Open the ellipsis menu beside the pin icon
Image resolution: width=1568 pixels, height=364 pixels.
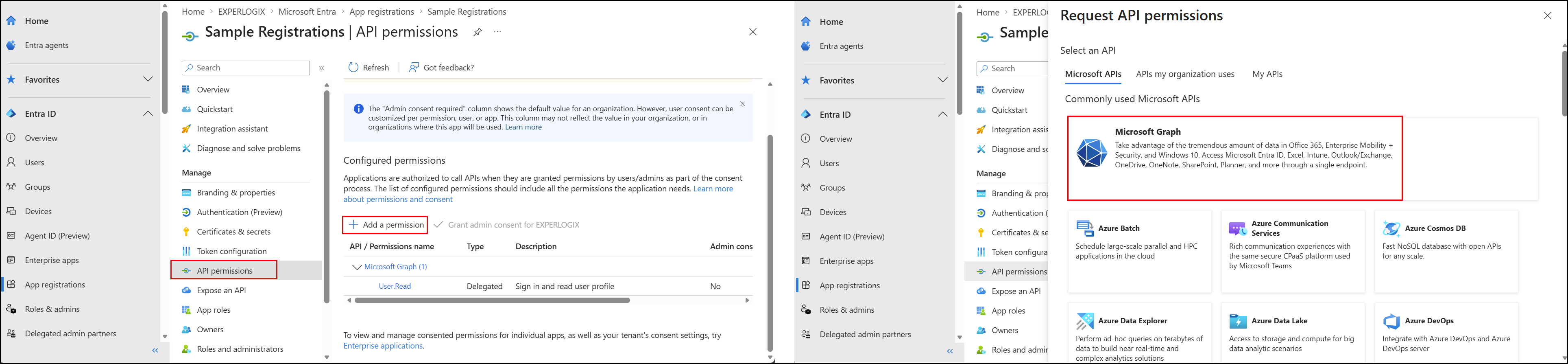coord(498,32)
